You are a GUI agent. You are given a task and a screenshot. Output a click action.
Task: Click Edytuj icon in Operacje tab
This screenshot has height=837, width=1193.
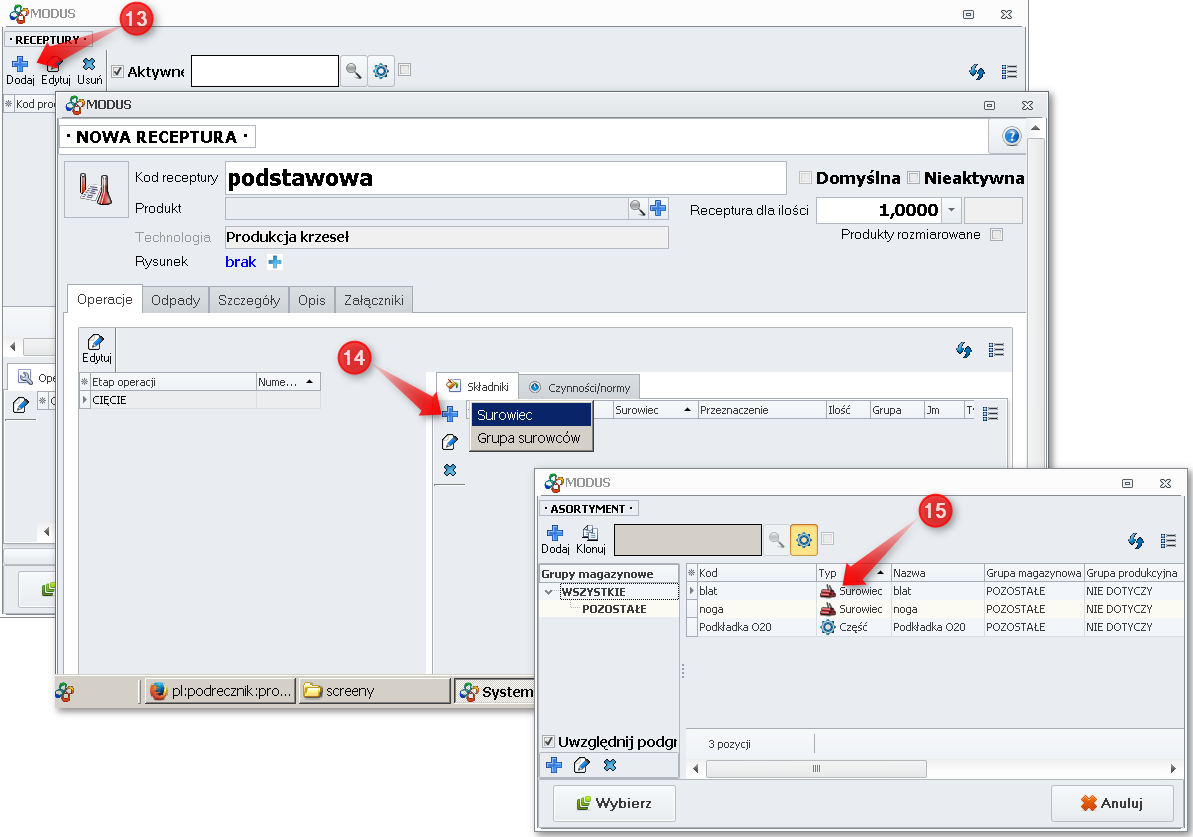(97, 343)
